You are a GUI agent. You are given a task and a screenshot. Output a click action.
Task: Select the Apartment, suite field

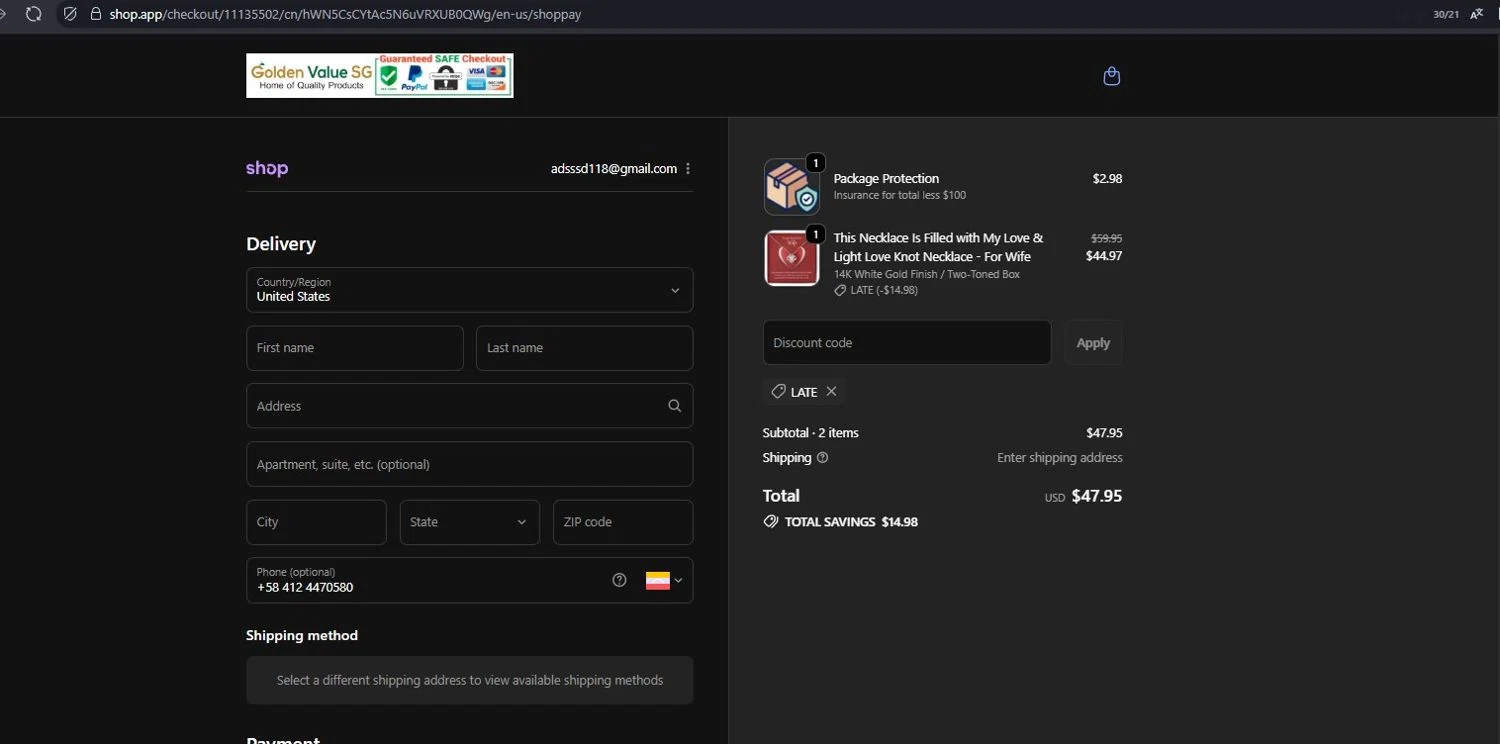point(469,464)
